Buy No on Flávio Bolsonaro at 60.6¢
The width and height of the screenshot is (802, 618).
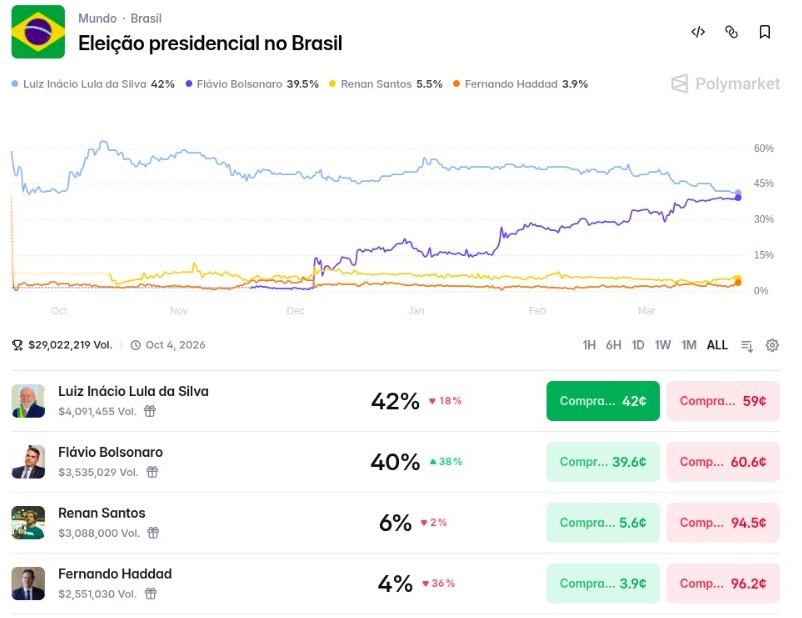(x=723, y=462)
